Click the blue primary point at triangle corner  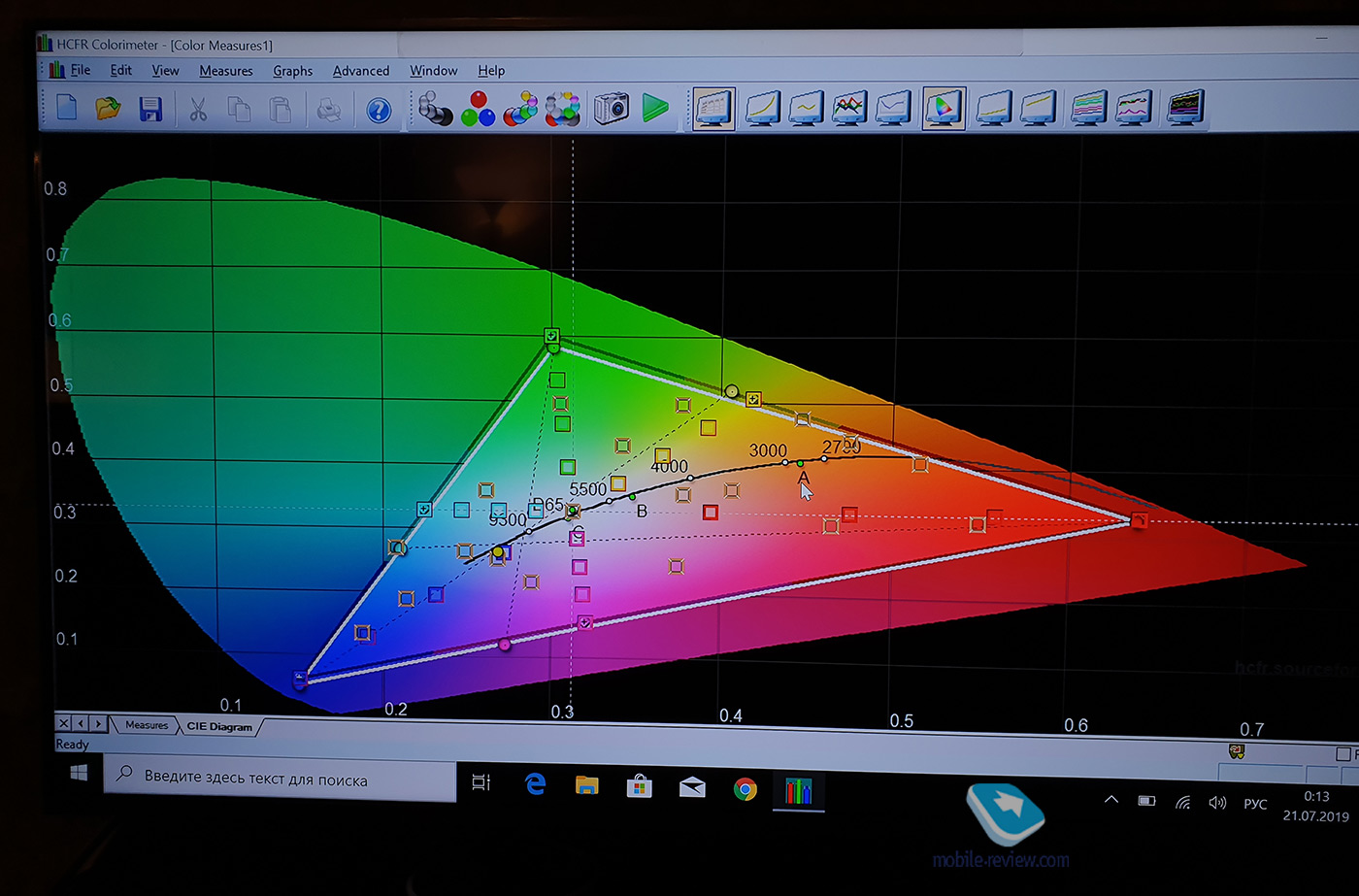tap(301, 679)
